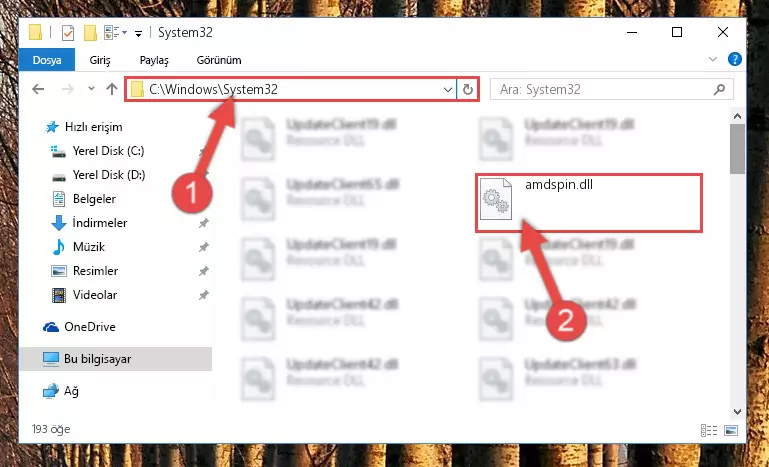Open Customize Quick Access Toolbar dropdown
Viewport: 769px width, 467px height.
click(x=138, y=33)
